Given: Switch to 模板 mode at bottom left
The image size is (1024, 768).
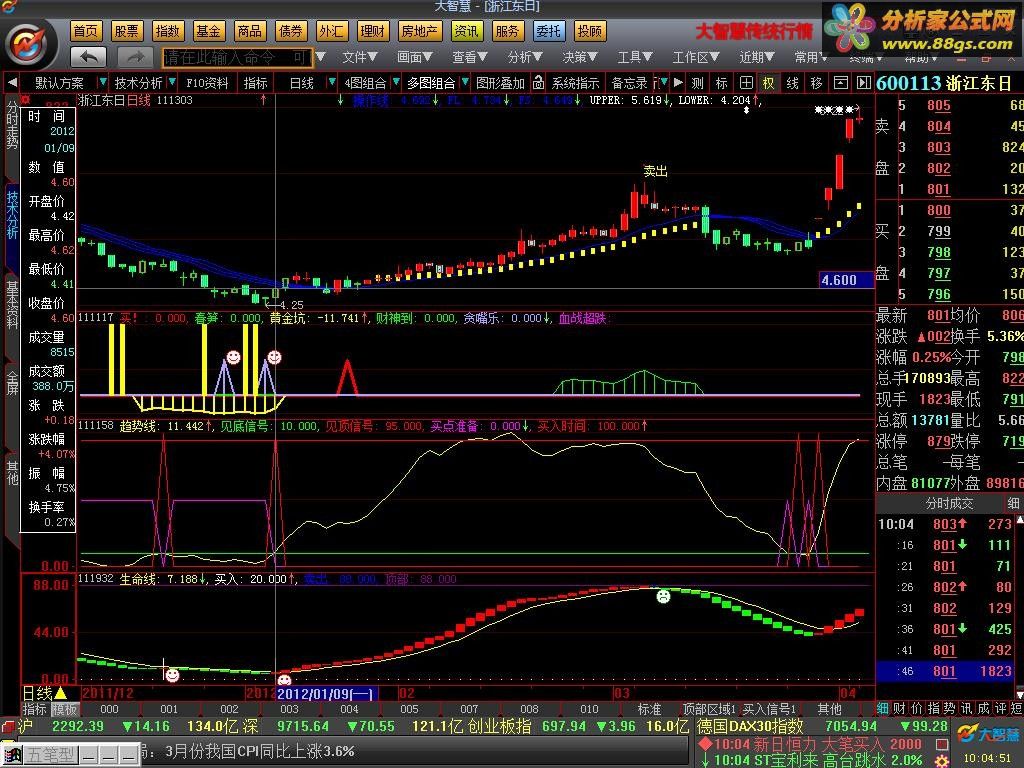Looking at the screenshot, I should pyautogui.click(x=64, y=709).
